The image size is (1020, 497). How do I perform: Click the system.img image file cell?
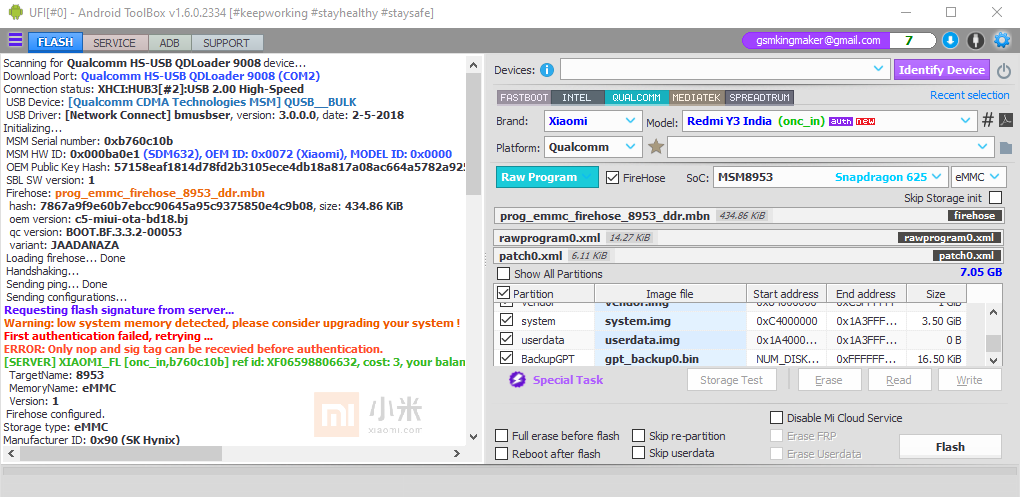click(670, 321)
